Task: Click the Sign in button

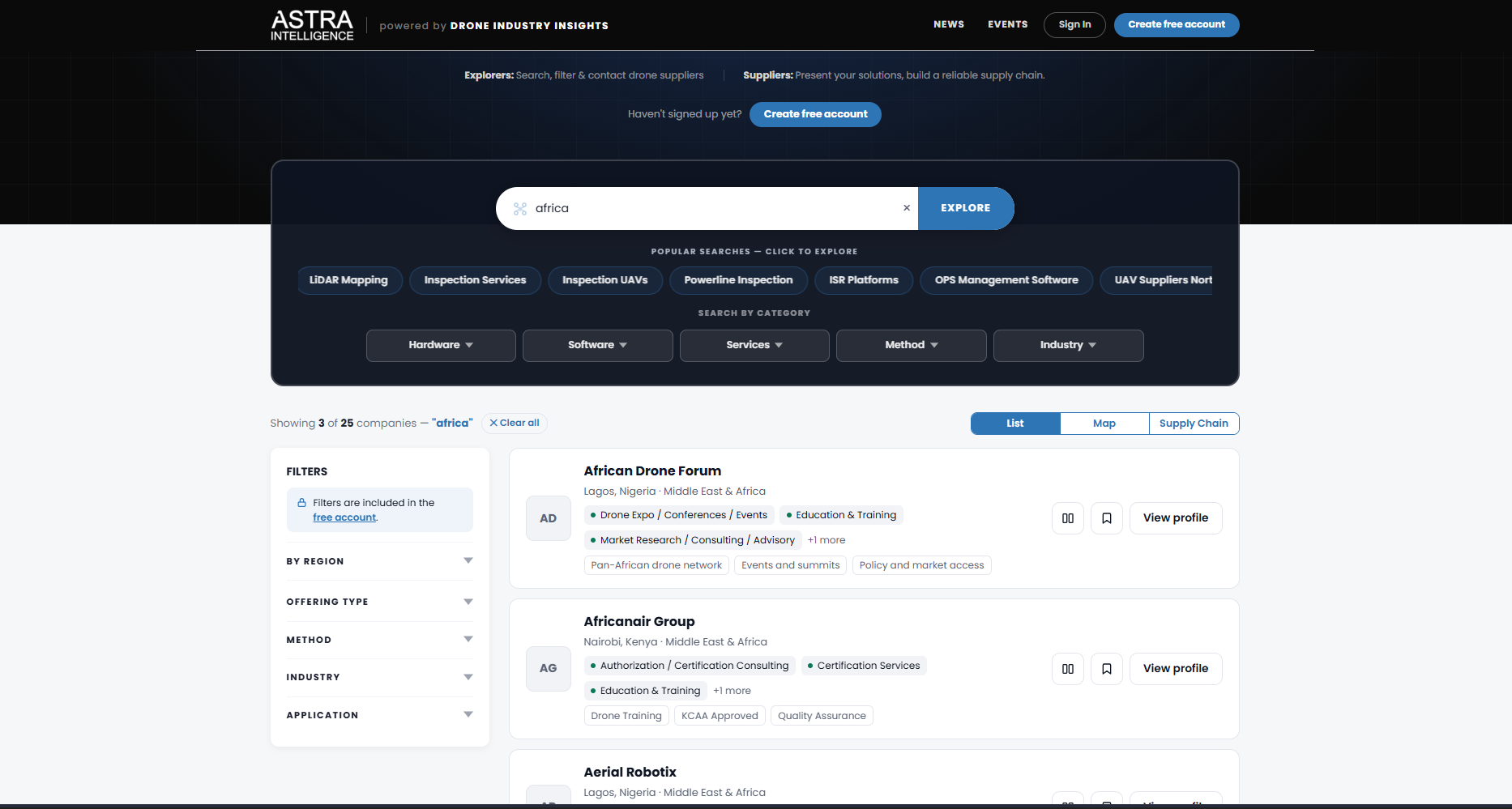Action: [x=1074, y=25]
